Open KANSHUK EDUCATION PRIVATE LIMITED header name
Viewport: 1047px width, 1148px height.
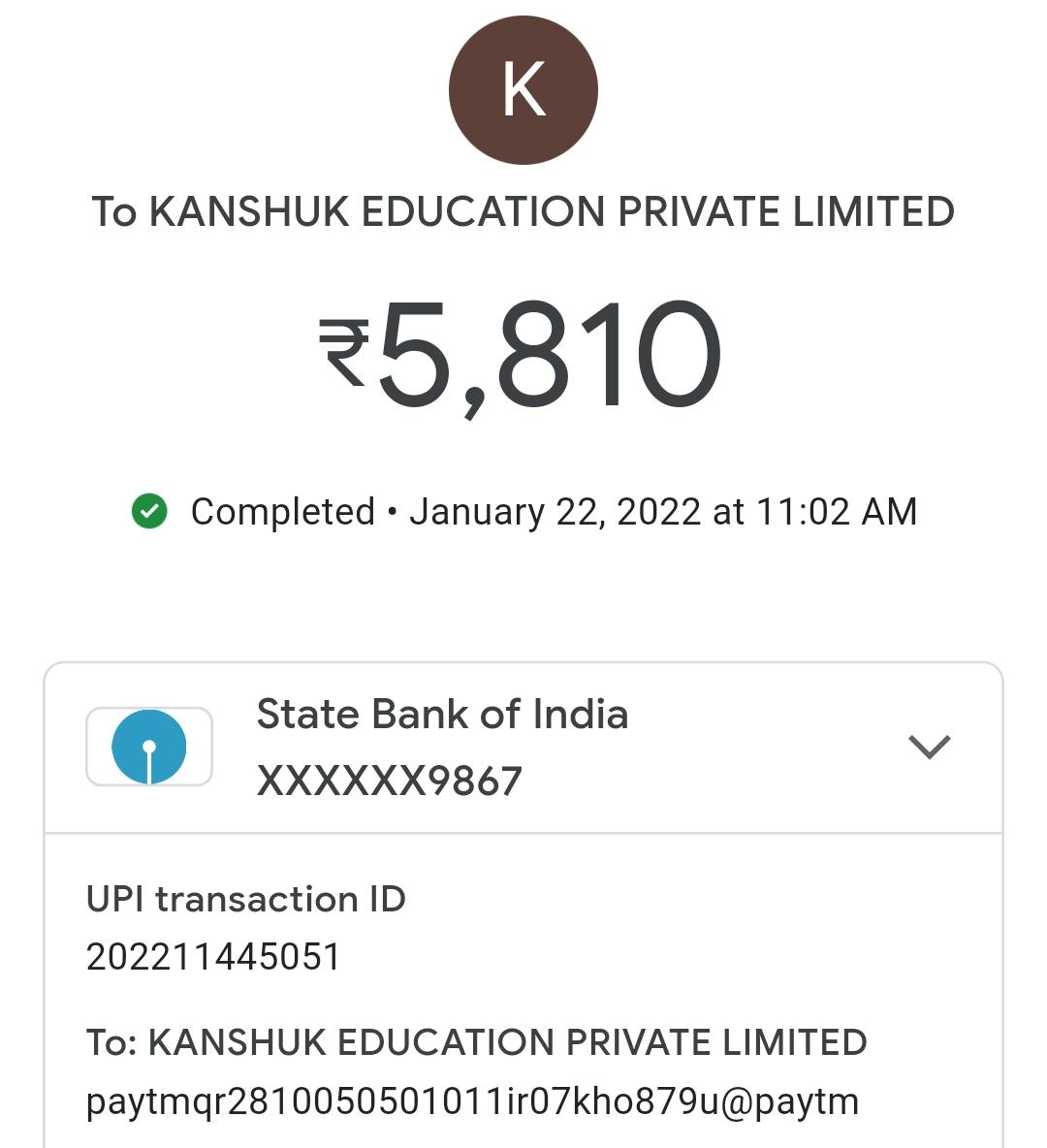tap(552, 212)
